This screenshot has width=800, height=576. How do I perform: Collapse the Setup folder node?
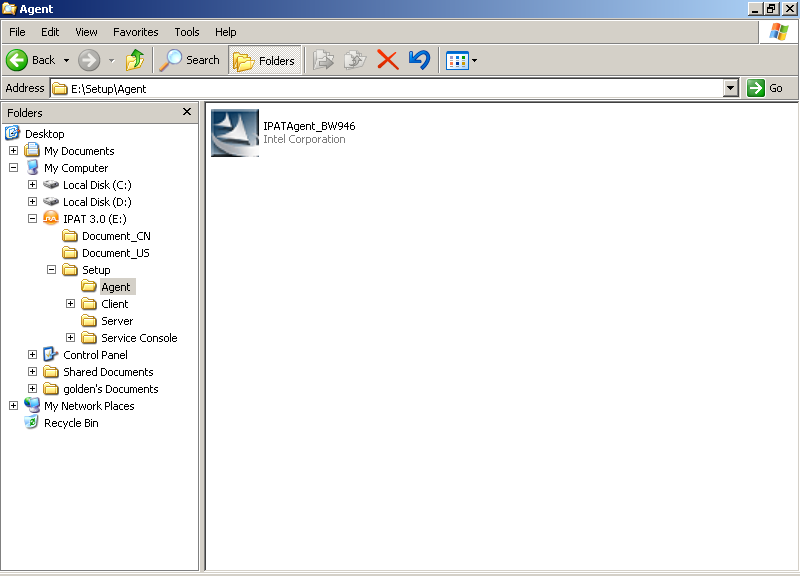click(x=51, y=269)
